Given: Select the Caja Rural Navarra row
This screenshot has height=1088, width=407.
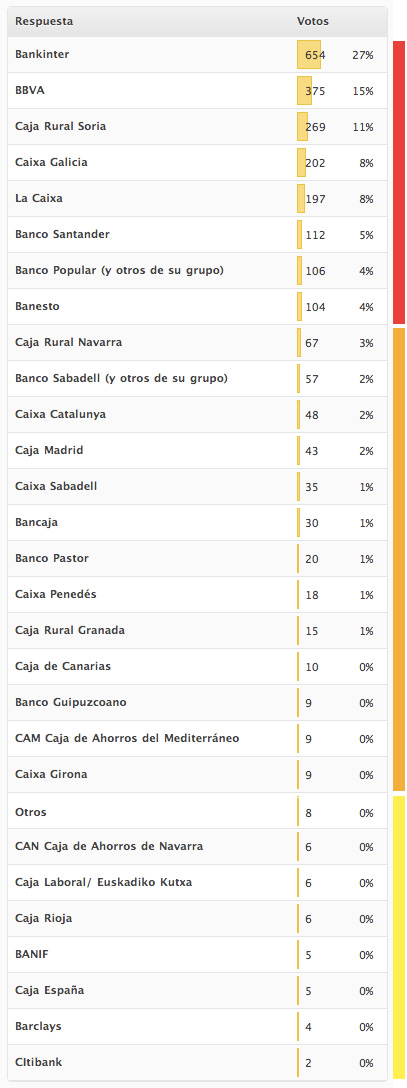Looking at the screenshot, I should pyautogui.click(x=198, y=343).
